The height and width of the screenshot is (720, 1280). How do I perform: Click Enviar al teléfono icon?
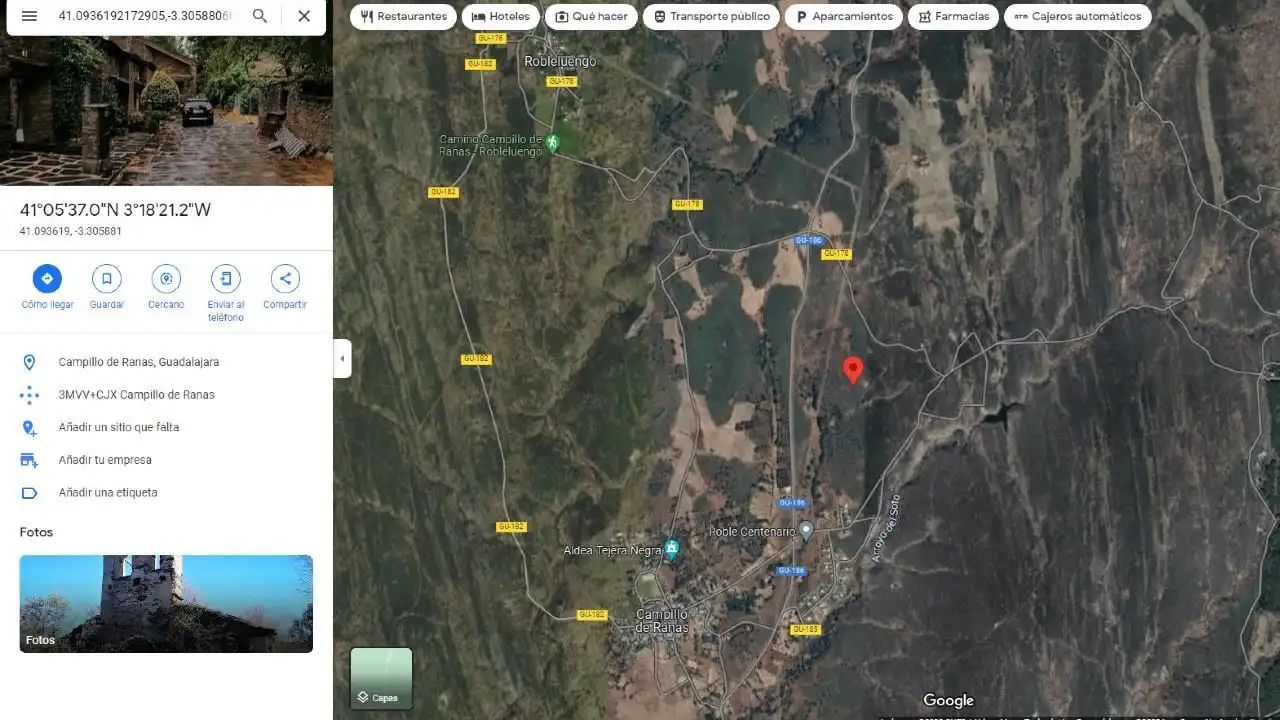[226, 279]
